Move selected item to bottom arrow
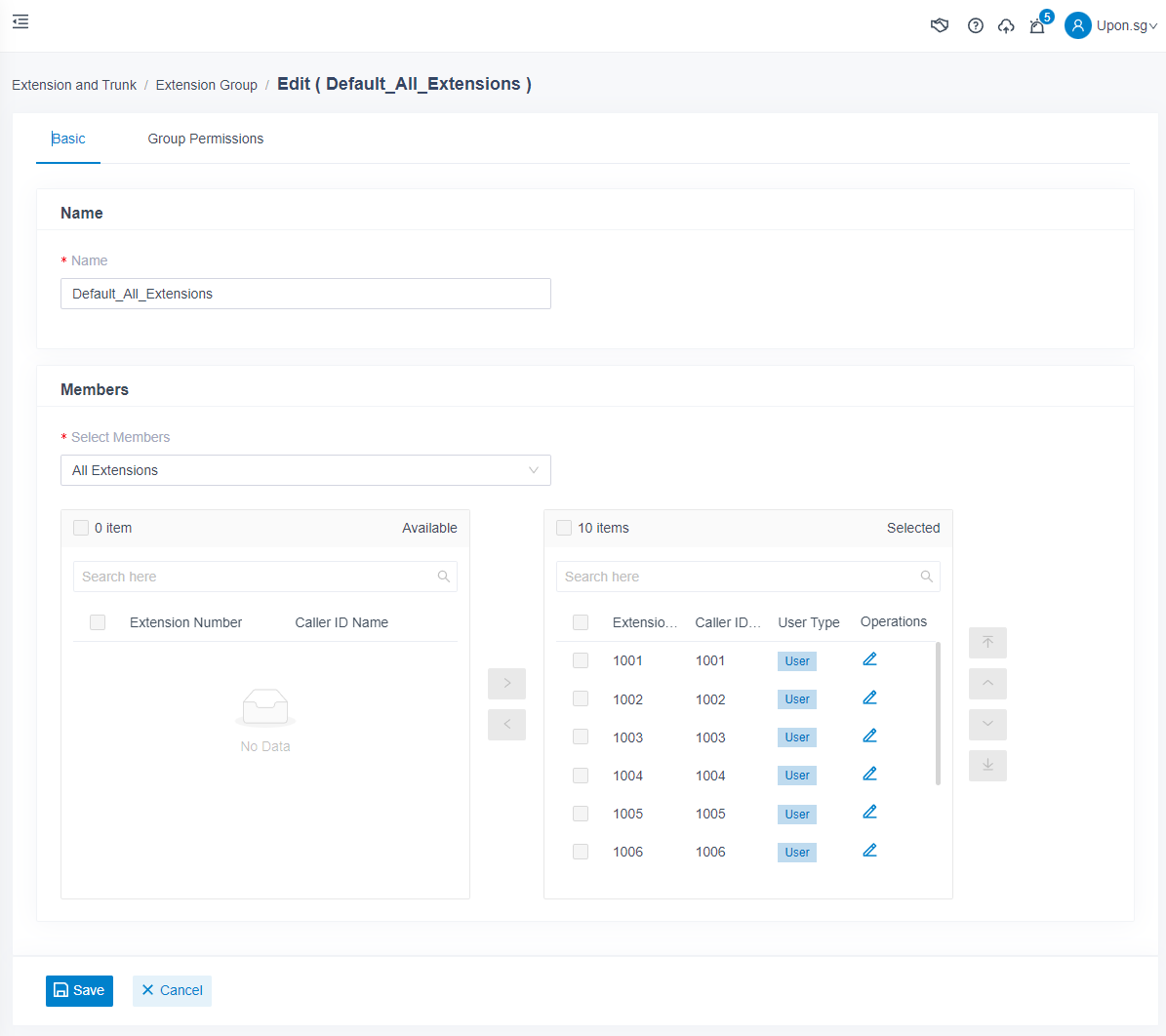 pos(987,766)
